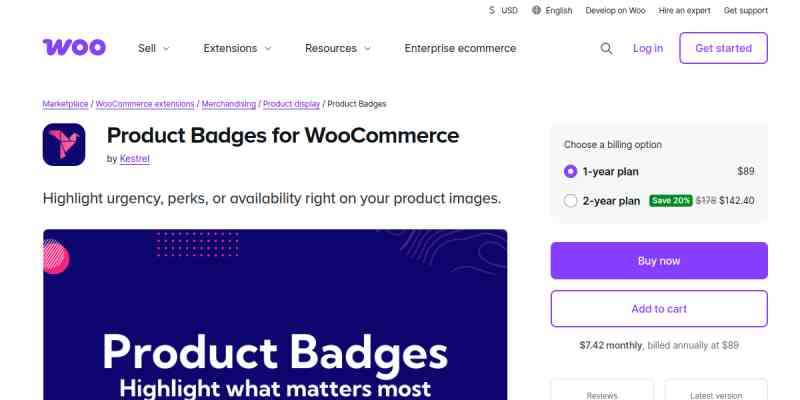Visit the Kestrel vendor link
Viewport: 800px width, 400px height.
(x=135, y=159)
